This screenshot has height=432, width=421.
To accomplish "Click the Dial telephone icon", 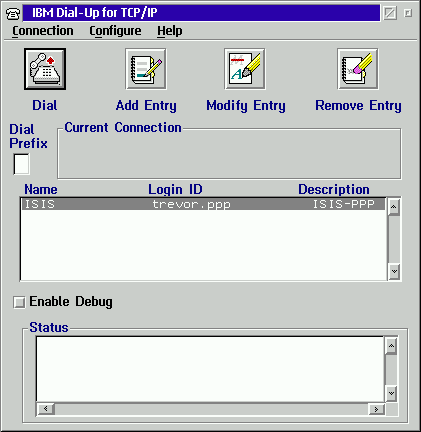I will pos(45,69).
